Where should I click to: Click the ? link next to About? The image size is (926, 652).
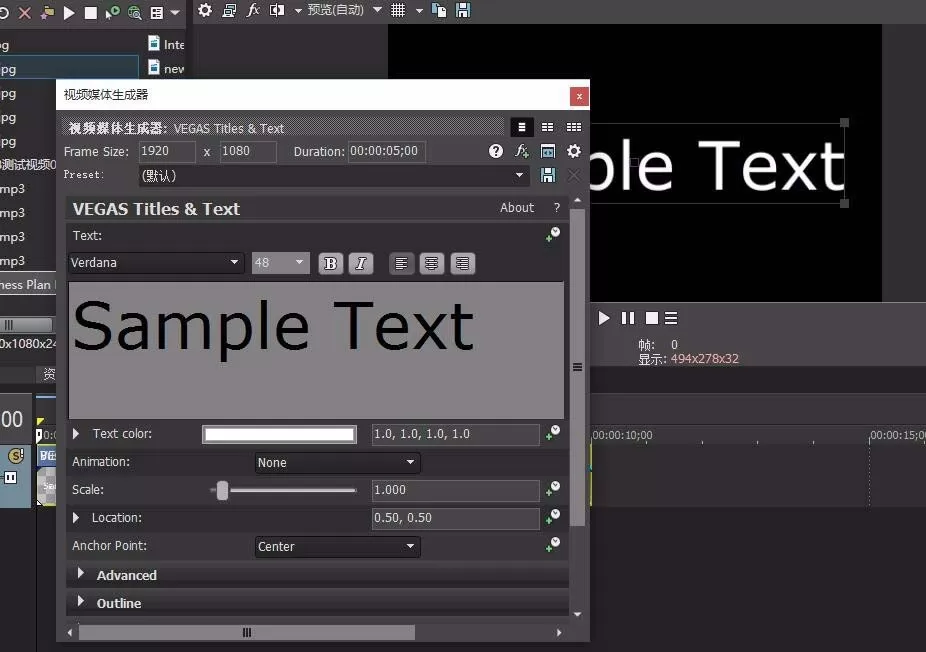pyautogui.click(x=557, y=208)
